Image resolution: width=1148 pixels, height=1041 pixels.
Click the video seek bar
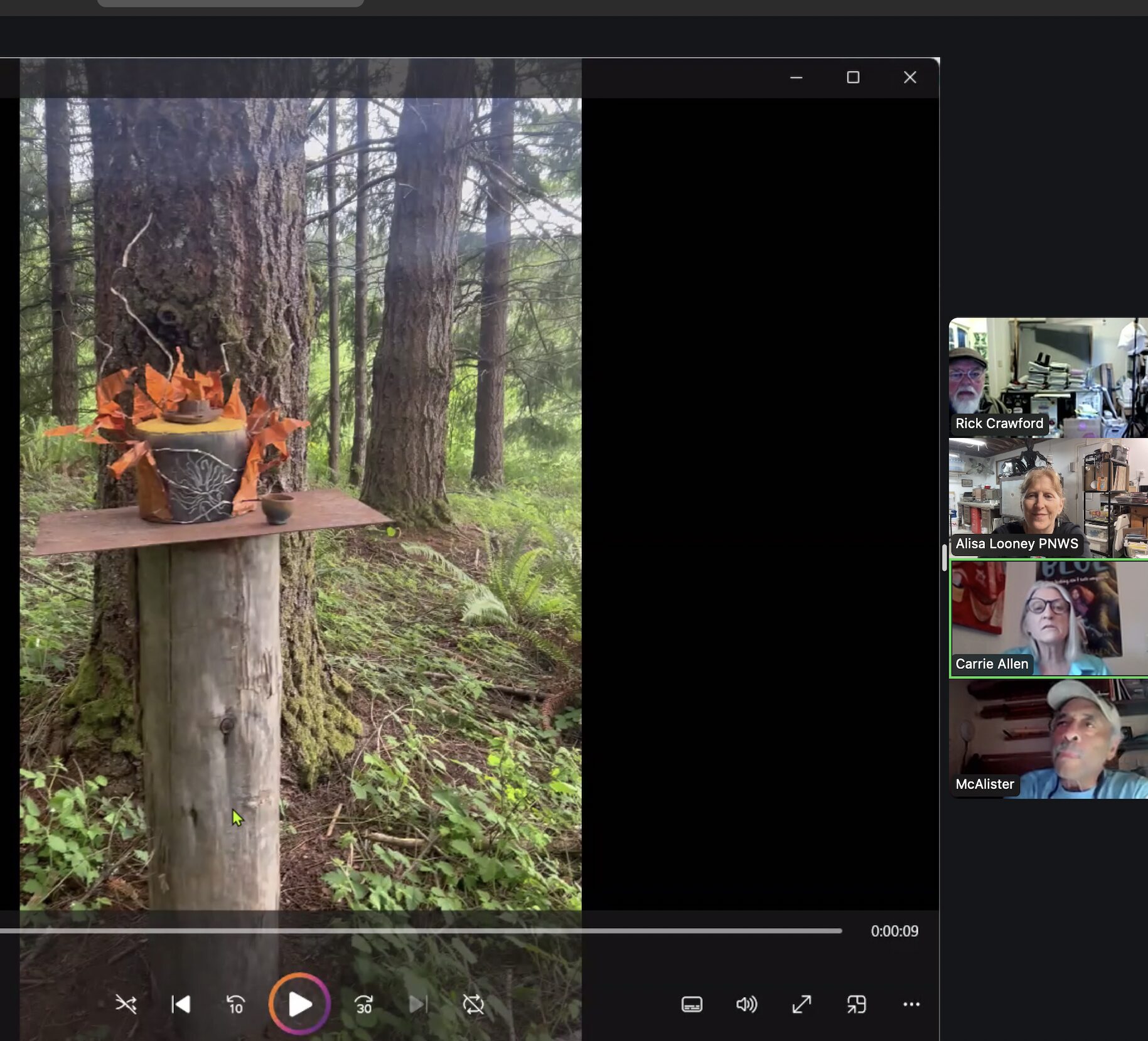[421, 931]
